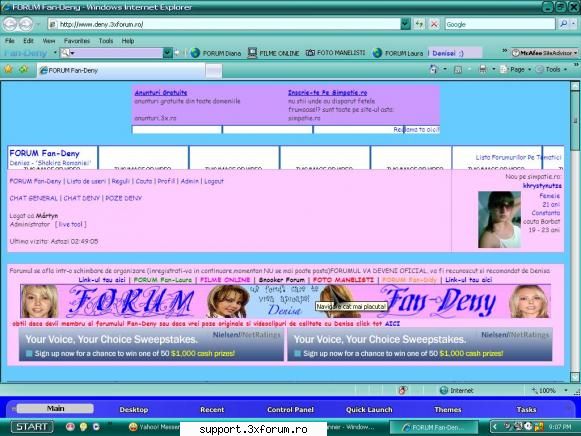Open FORUM Diana toolbar shortcut
581x436 pixels.
coord(216,53)
